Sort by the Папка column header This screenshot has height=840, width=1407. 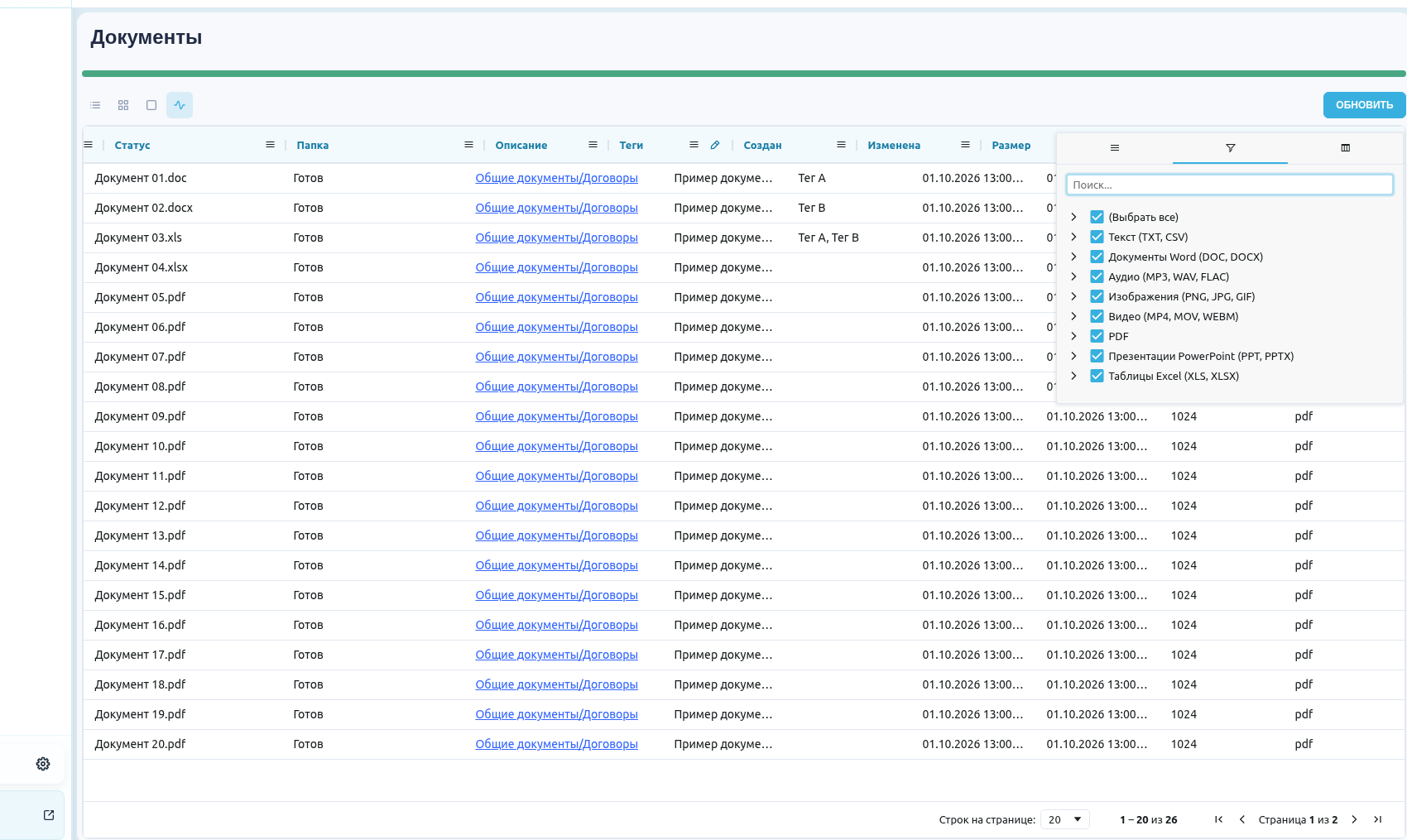[x=313, y=145]
